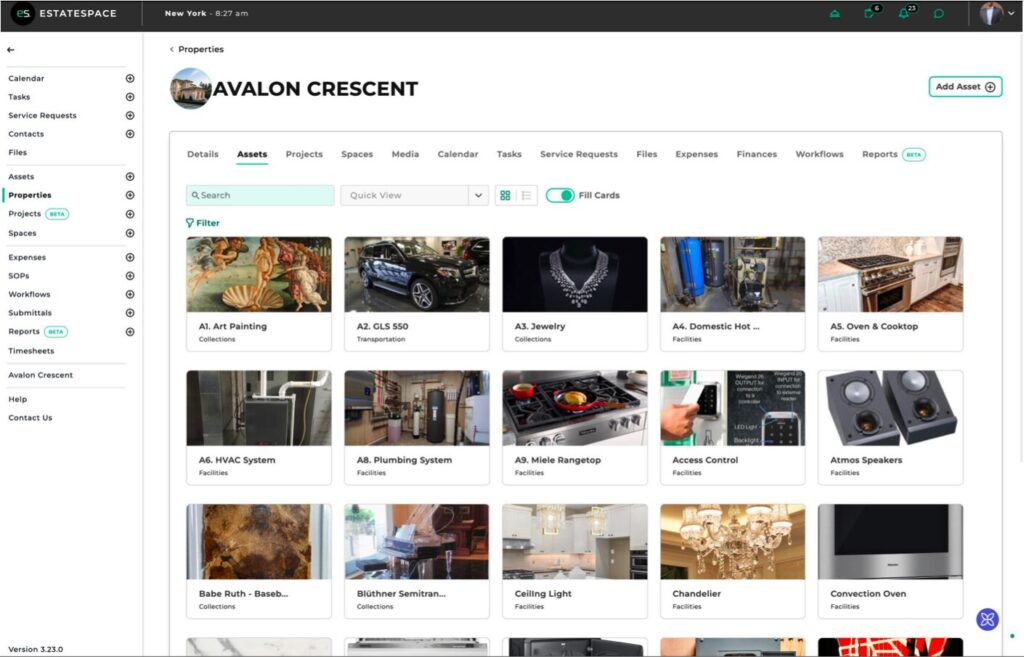Click the plus icon beside Service Requests
Screen dimensions: 1024x657
pos(129,115)
